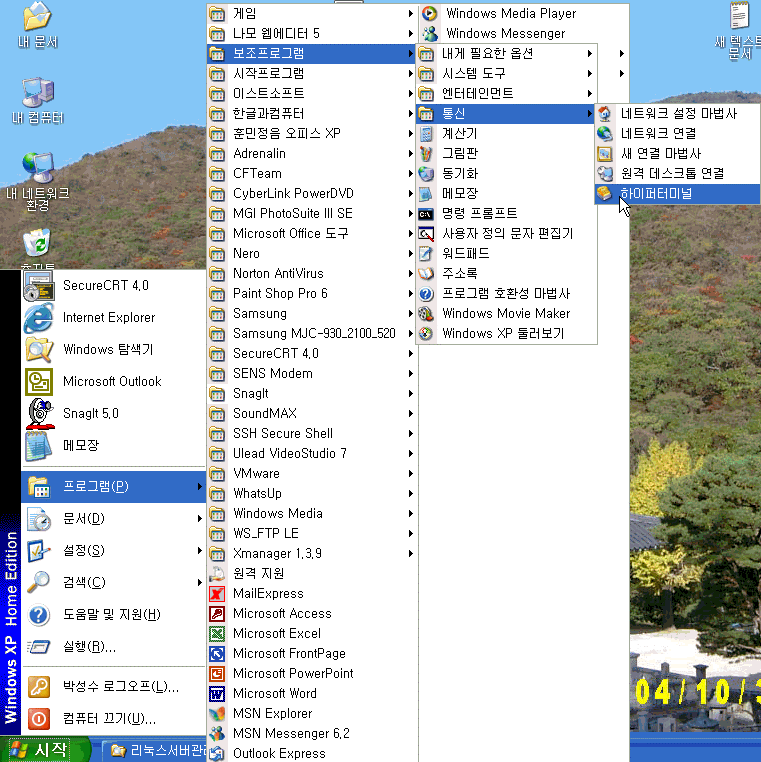Open 주소록 address book
761x762 pixels.
tap(506, 274)
